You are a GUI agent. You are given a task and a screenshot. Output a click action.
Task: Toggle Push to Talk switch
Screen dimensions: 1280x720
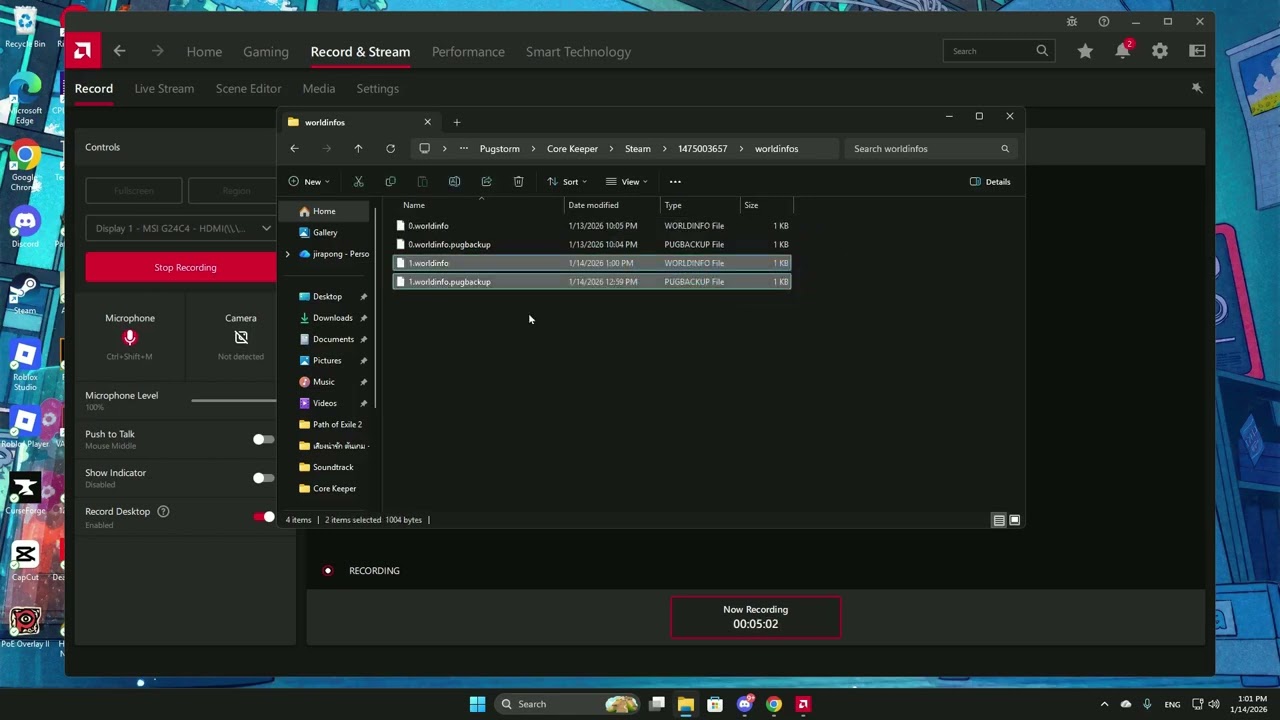pyautogui.click(x=263, y=439)
